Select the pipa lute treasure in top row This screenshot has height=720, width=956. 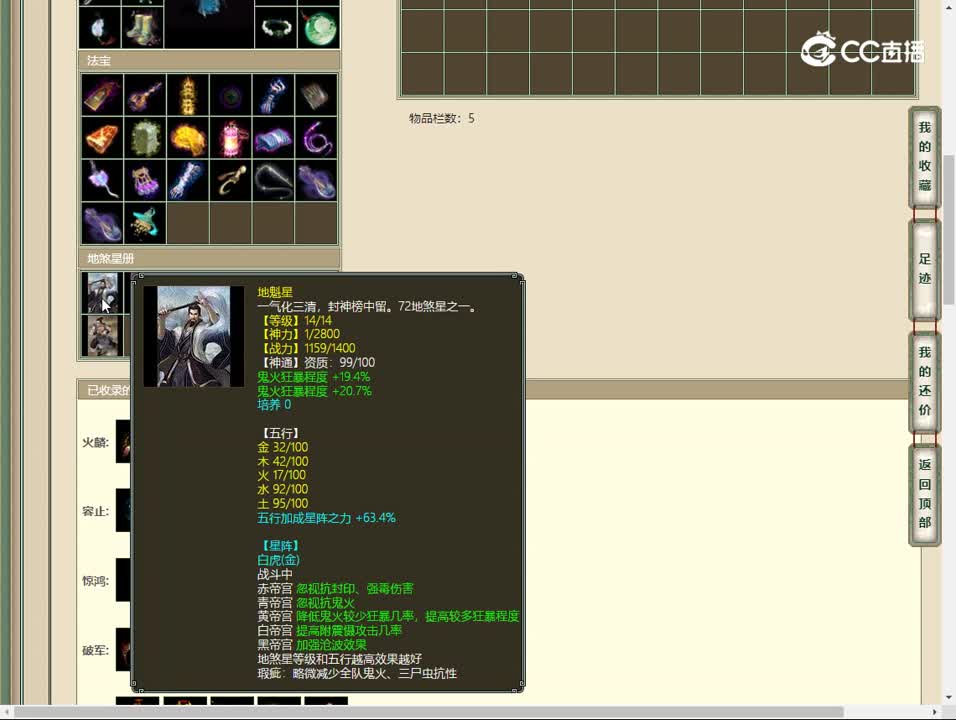pos(145,95)
